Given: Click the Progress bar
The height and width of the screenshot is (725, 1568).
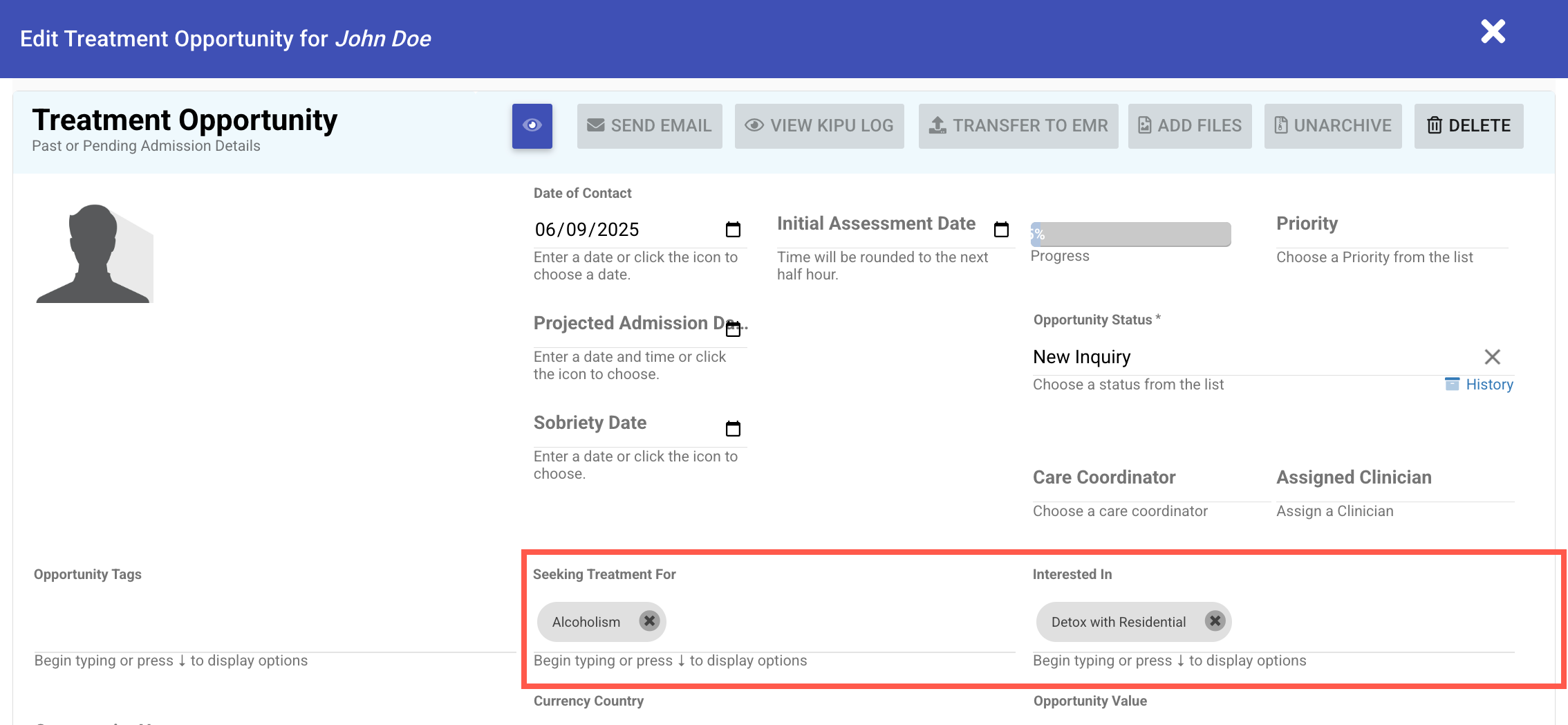Looking at the screenshot, I should click(1130, 235).
